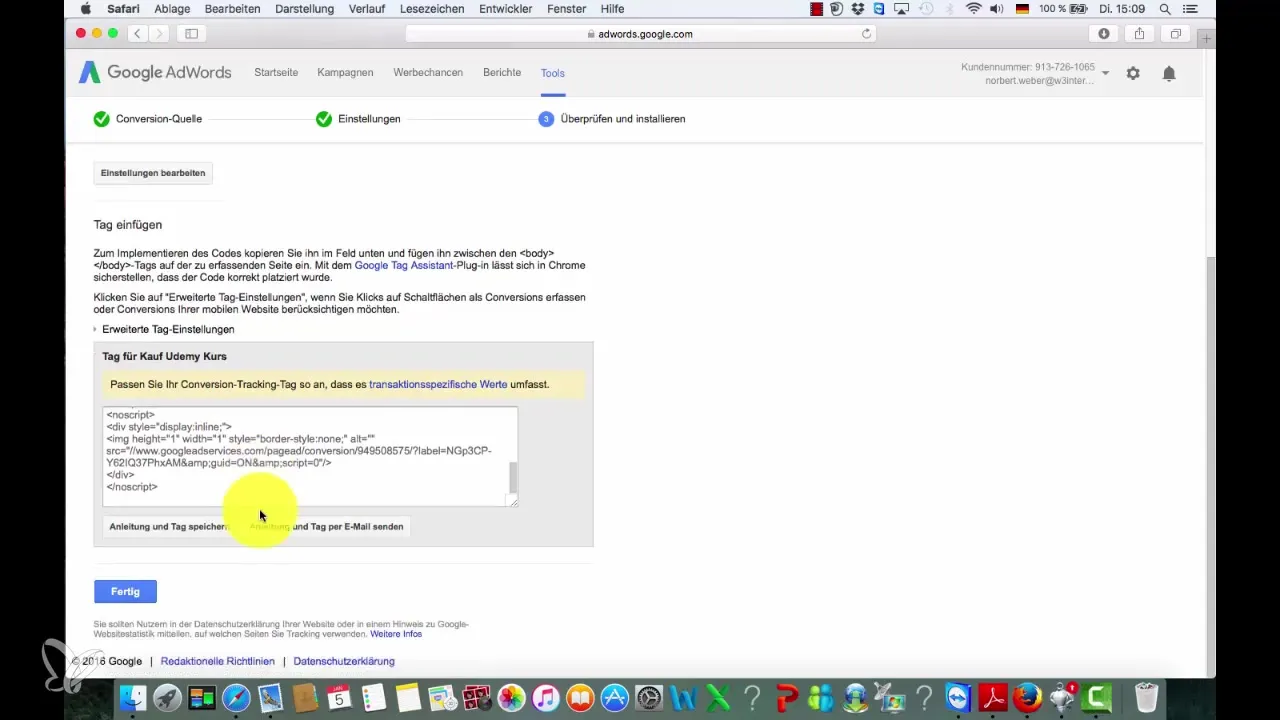Image resolution: width=1280 pixels, height=720 pixels.
Task: Open the Wi-Fi status menu
Action: [x=973, y=9]
